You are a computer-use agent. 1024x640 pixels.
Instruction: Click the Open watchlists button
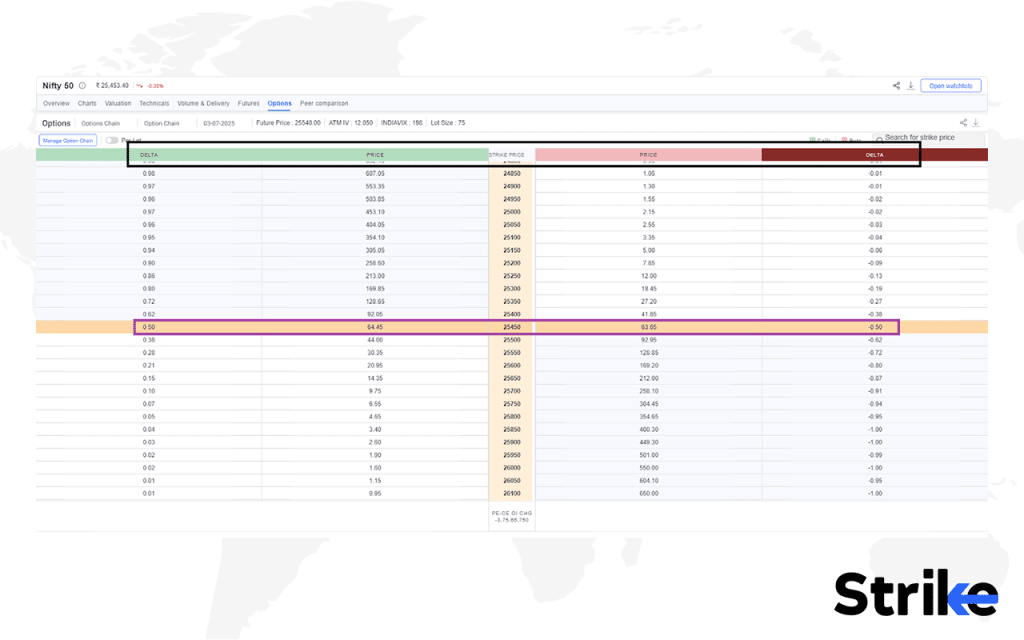950,86
